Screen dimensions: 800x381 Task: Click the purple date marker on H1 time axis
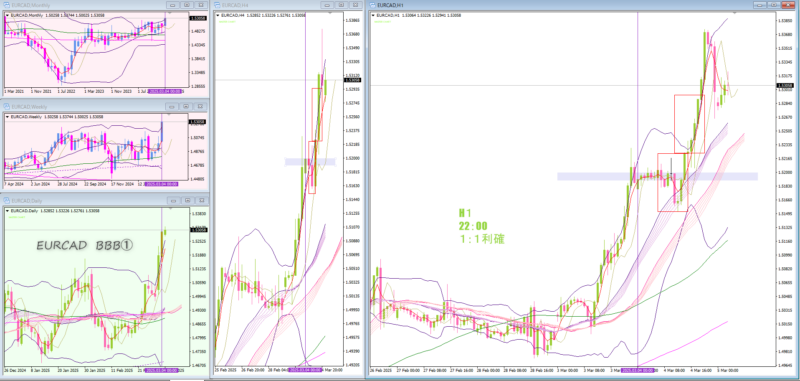point(638,370)
